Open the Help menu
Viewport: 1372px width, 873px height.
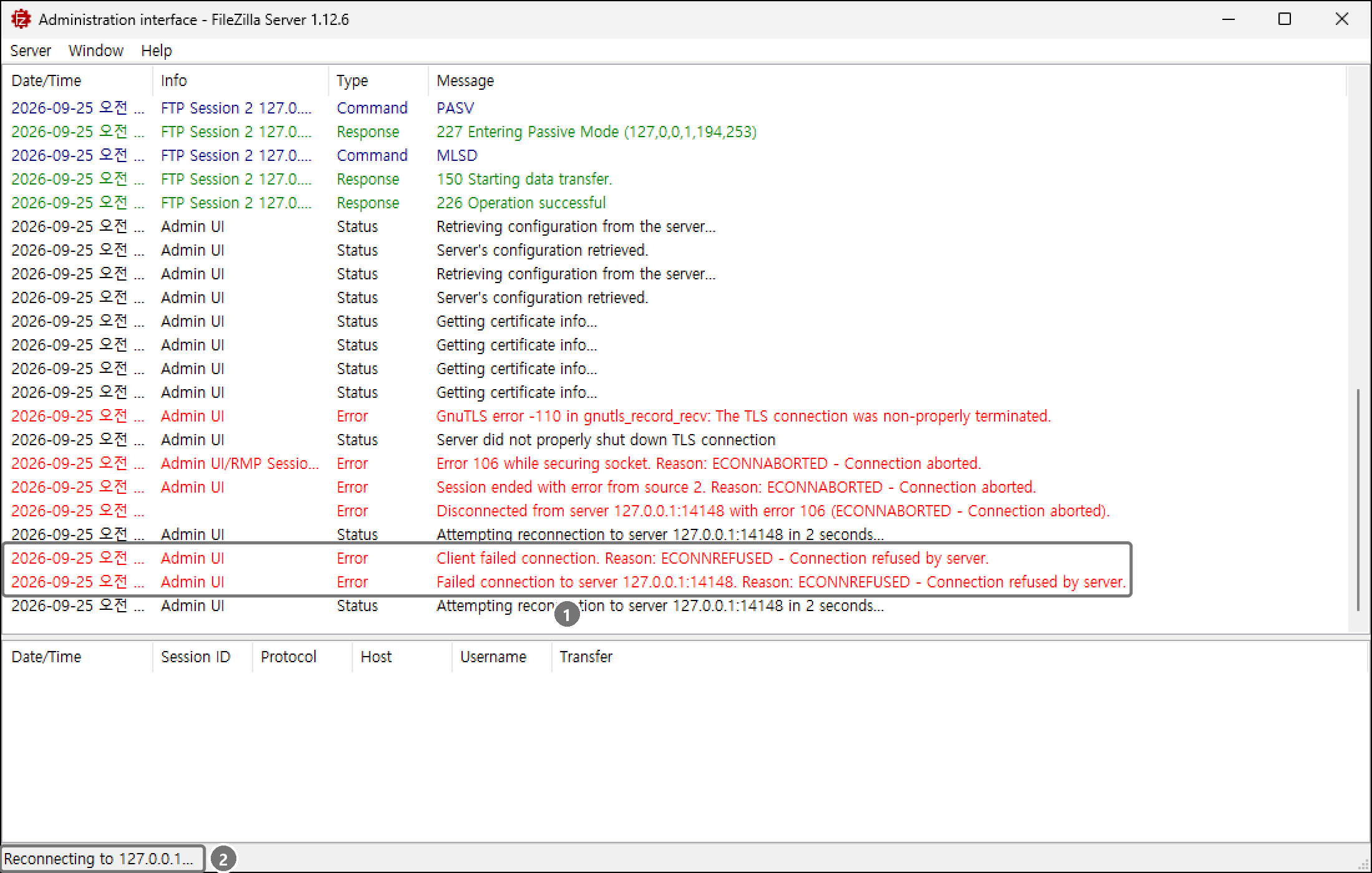(x=157, y=51)
